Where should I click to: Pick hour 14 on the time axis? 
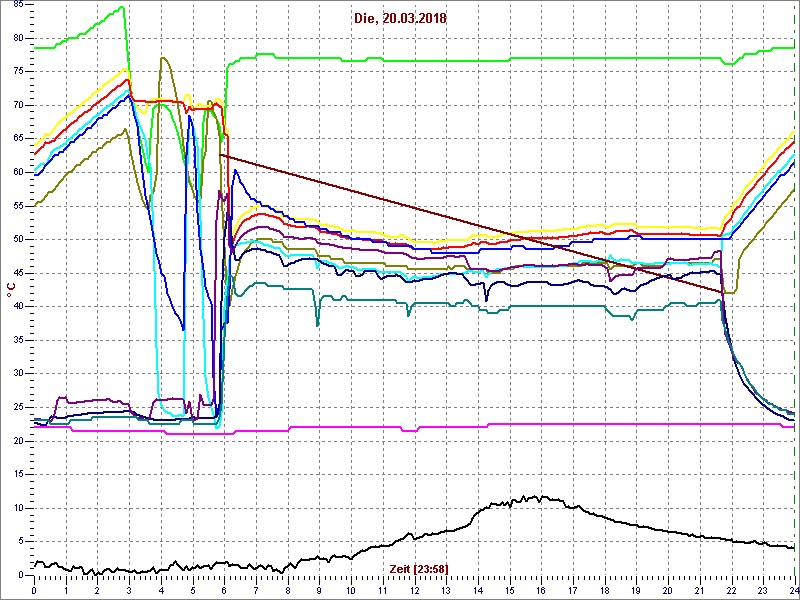point(478,589)
